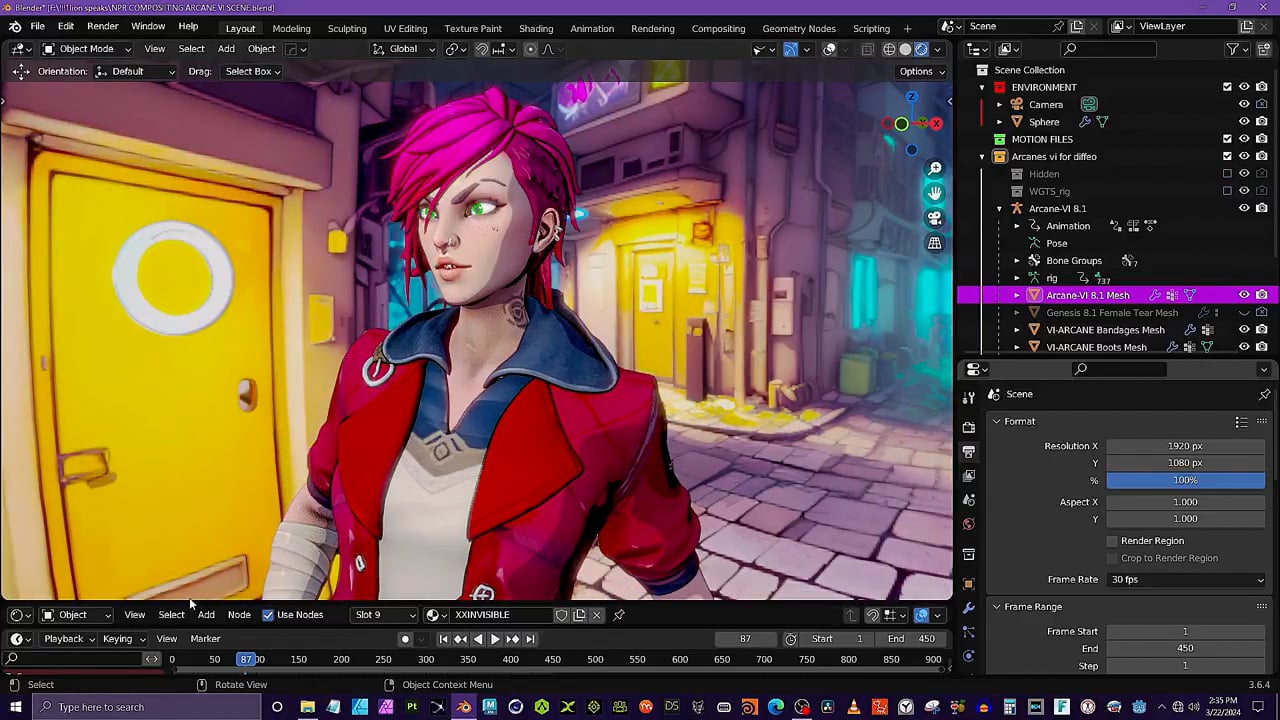Enable the Render Region checkbox
Image resolution: width=1280 pixels, height=720 pixels.
(1112, 541)
